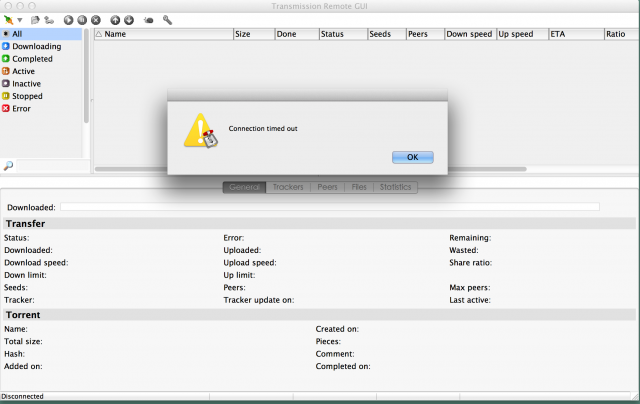The width and height of the screenshot is (640, 404).
Task: Click the 'Hash:' label
Action: (14, 354)
